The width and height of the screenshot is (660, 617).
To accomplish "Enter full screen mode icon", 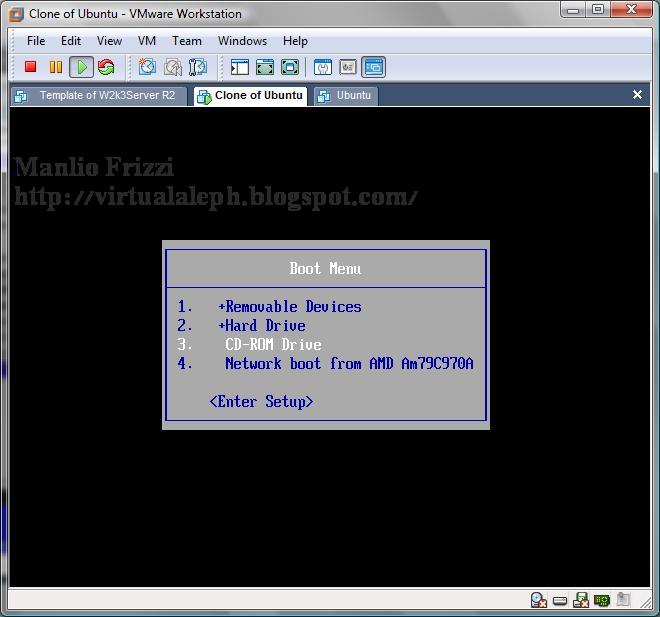I will 290,67.
